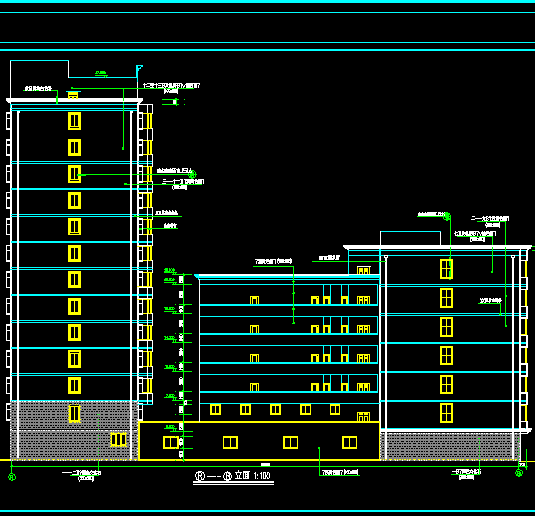Image resolution: width=535 pixels, height=516 pixels.
Task: Select leftmost yellow window of the ground-floor podium
Action: tap(171, 443)
